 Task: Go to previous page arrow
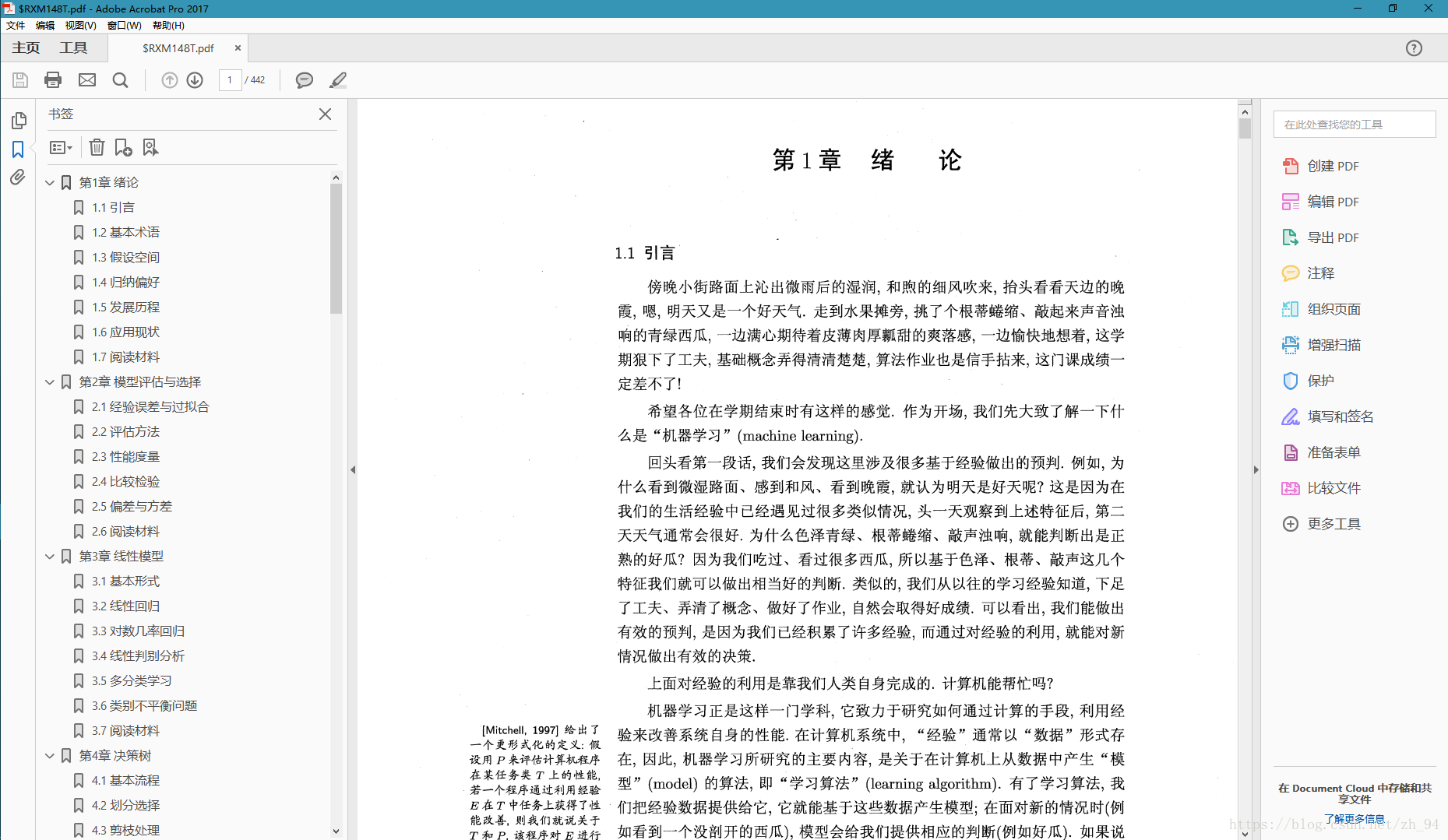pos(169,80)
